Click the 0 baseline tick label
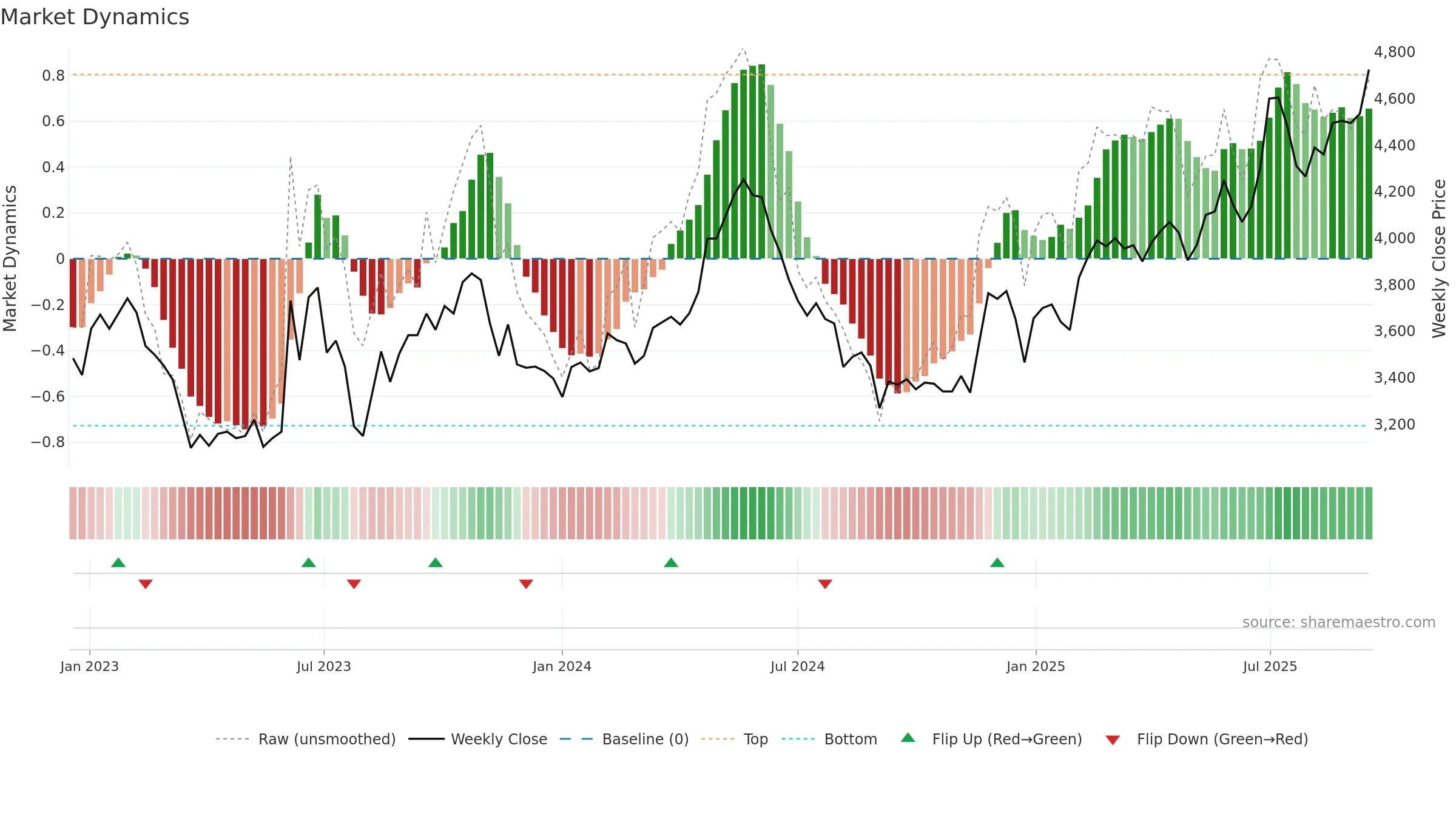This screenshot has height=819, width=1456. point(60,259)
